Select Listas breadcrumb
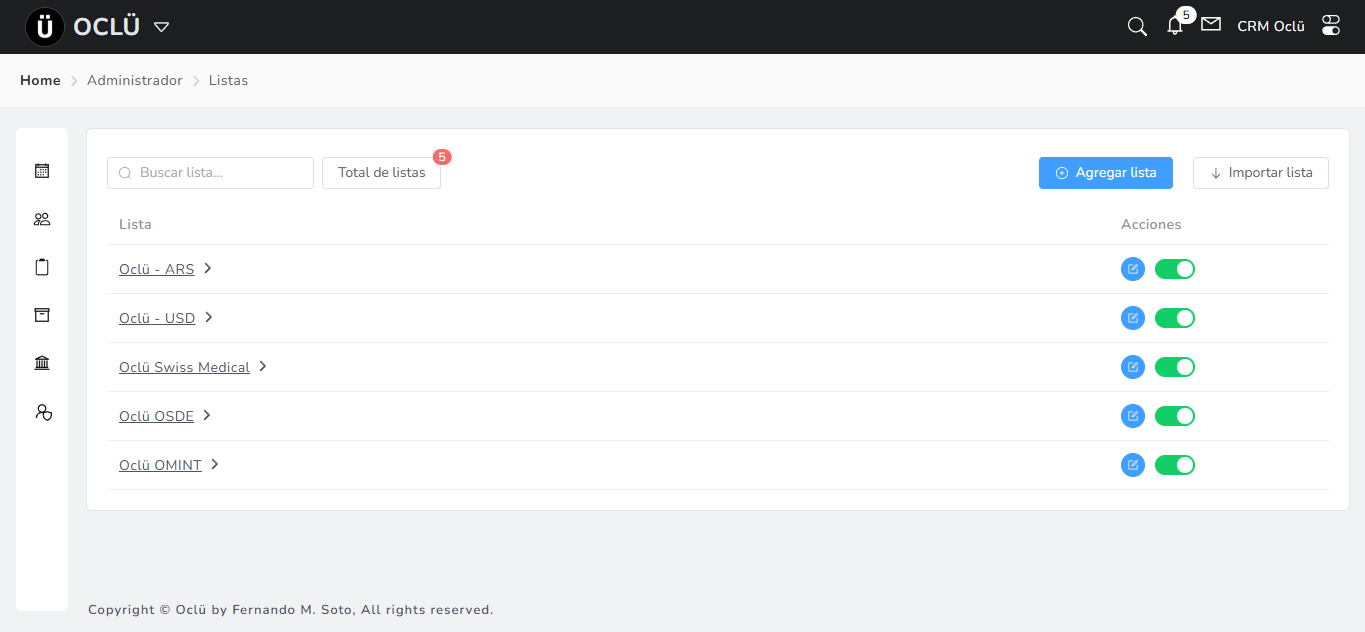Viewport: 1365px width, 632px height. click(228, 80)
